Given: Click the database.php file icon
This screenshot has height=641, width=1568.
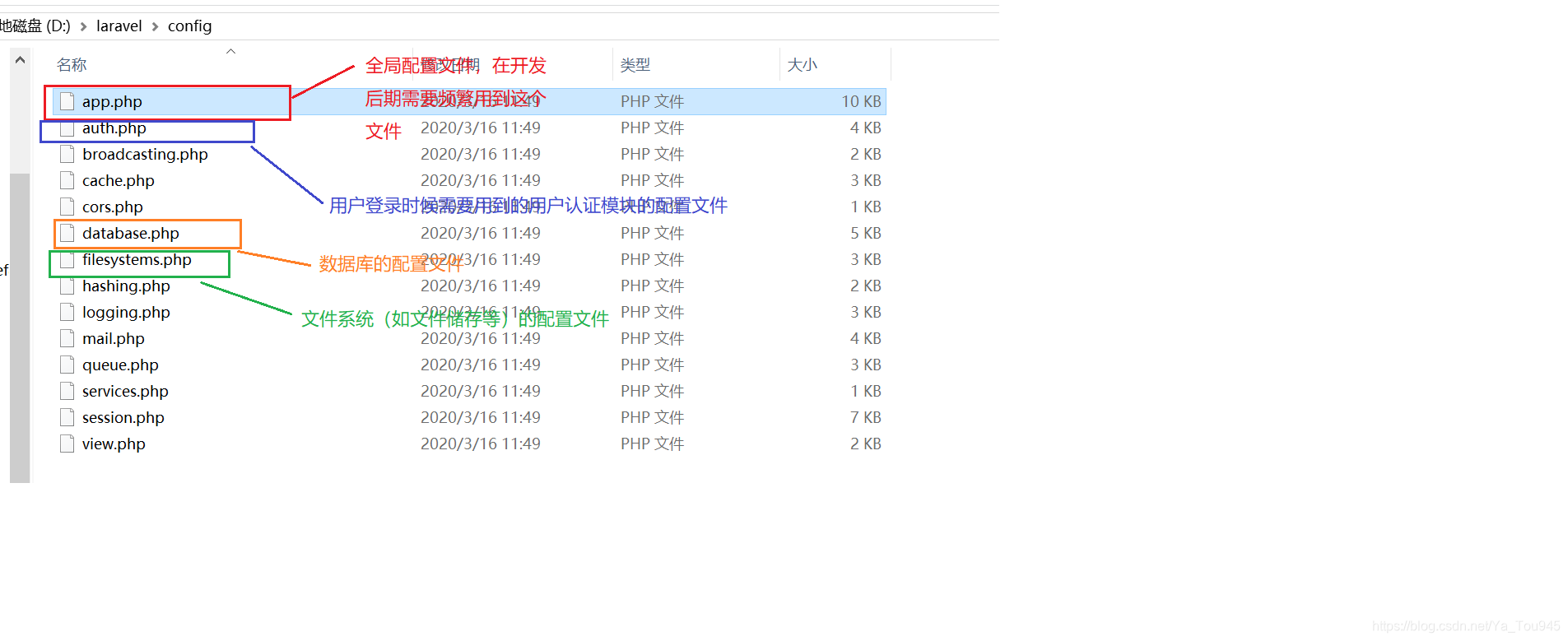Looking at the screenshot, I should click(67, 233).
